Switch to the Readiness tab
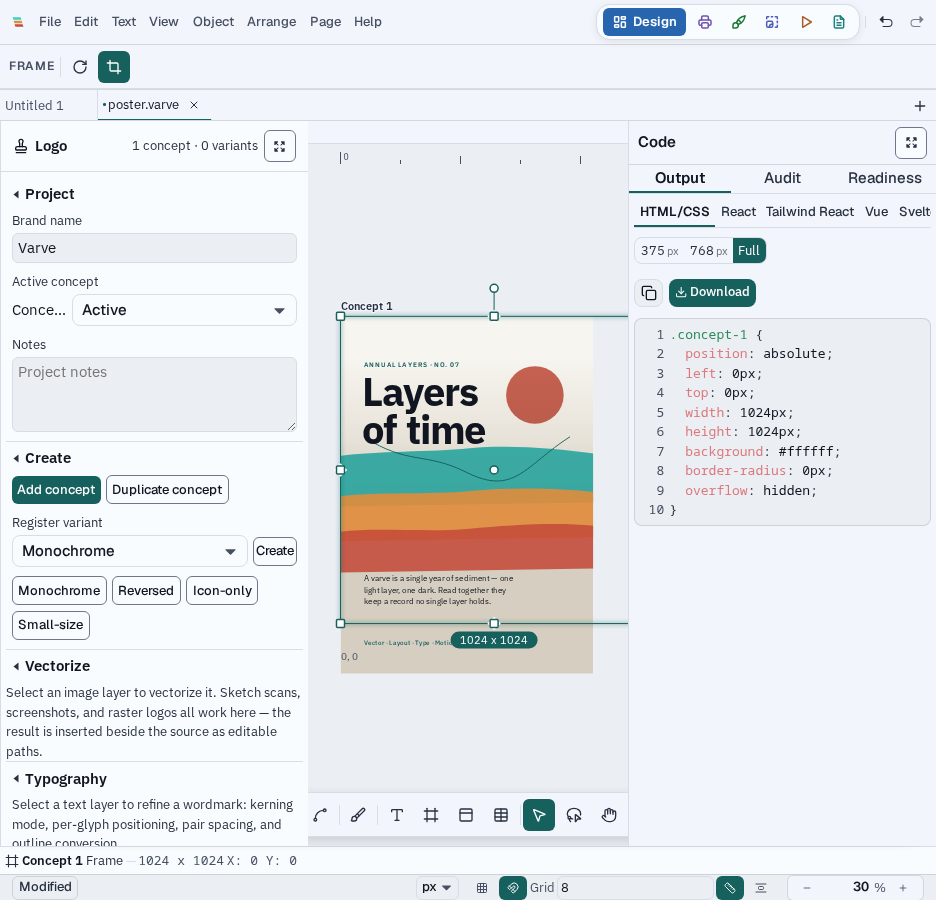 pos(885,178)
